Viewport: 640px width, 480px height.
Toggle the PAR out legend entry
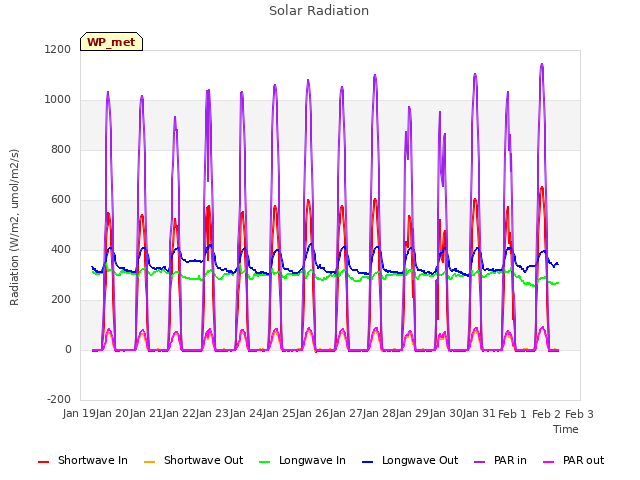[x=573, y=460]
